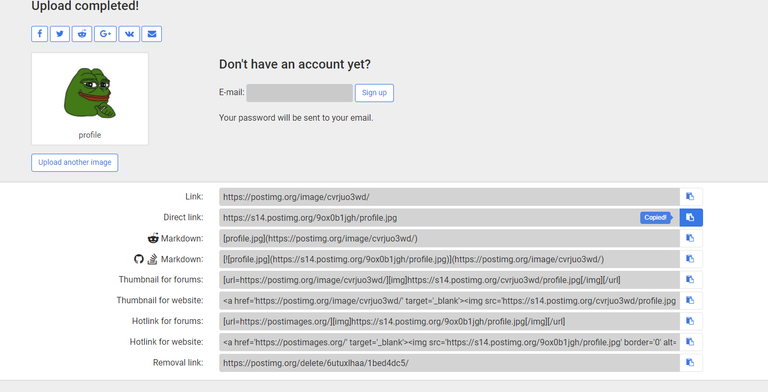
Task: Click the 'Copied!' tooltip badge
Action: click(655, 218)
